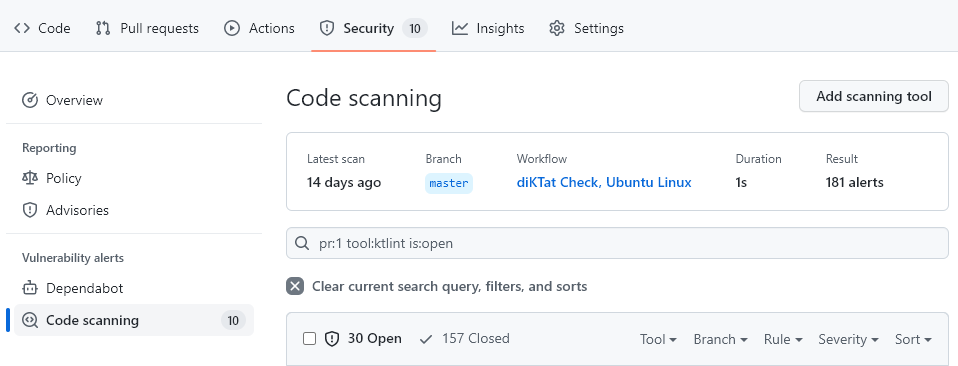958x366 pixels.
Task: Click the '181 alerts' result text
Action: click(x=854, y=182)
